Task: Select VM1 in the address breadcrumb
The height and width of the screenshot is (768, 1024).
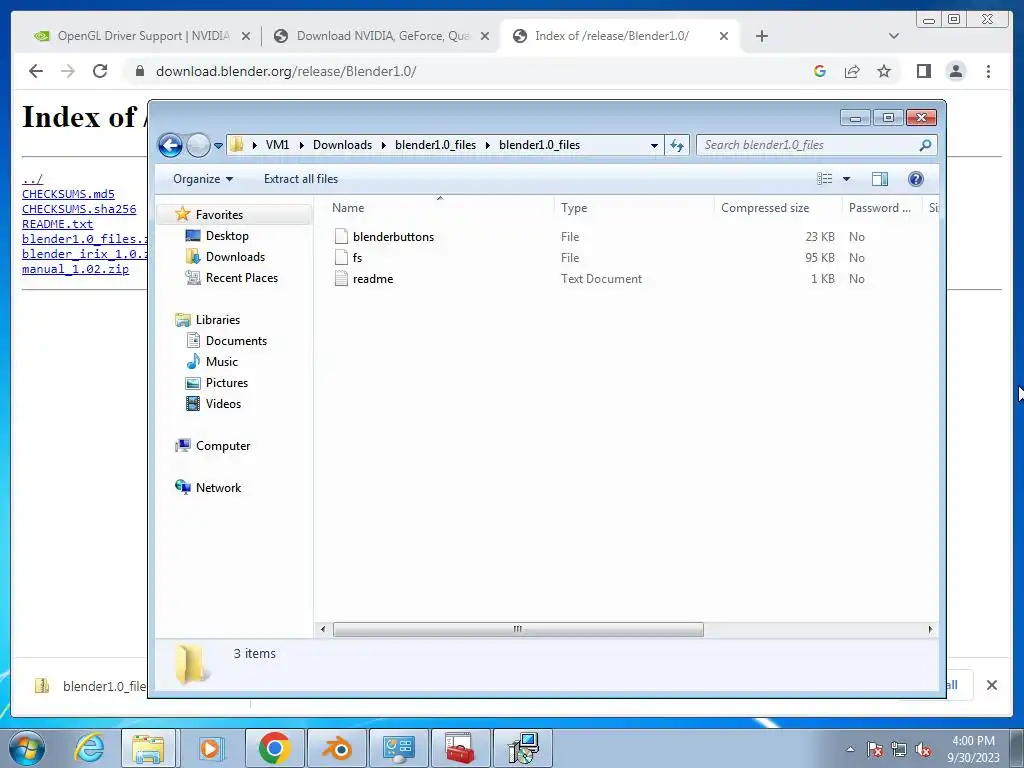Action: pyautogui.click(x=277, y=145)
